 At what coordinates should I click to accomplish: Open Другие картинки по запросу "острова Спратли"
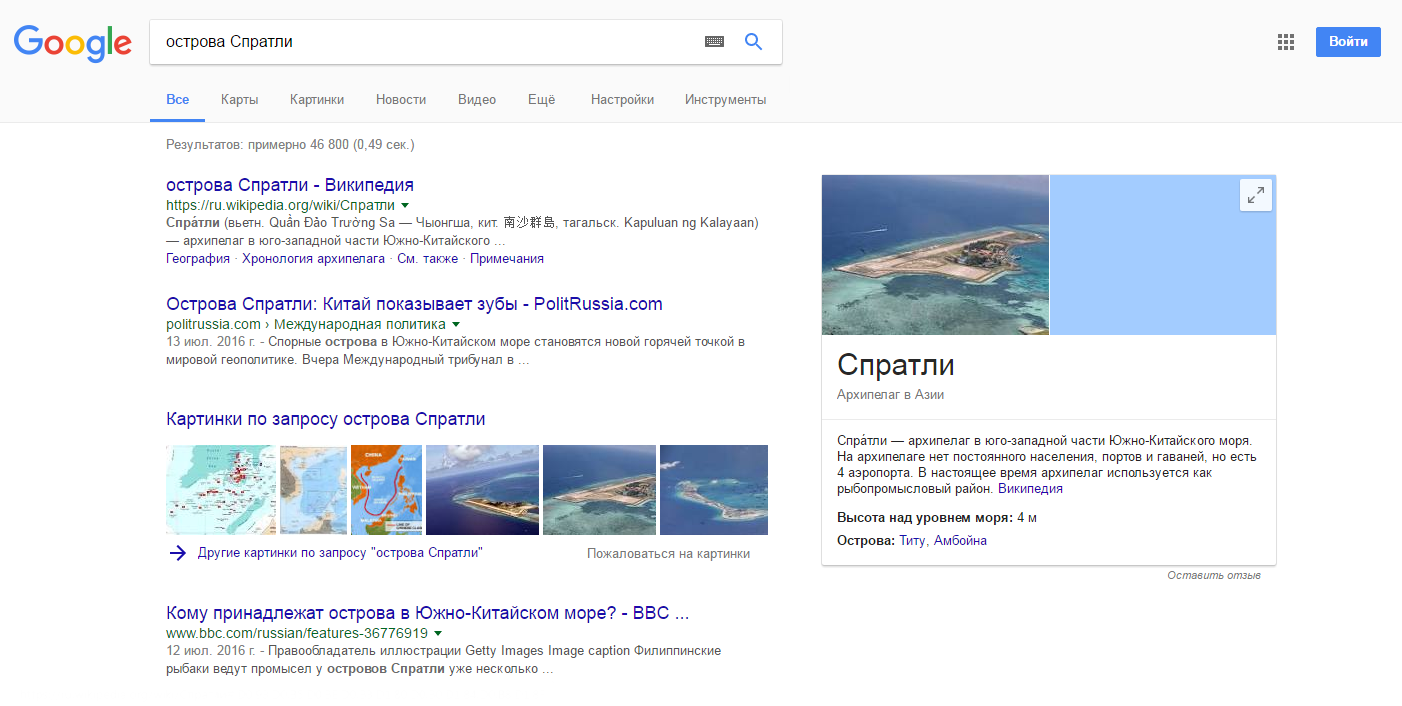(340, 553)
